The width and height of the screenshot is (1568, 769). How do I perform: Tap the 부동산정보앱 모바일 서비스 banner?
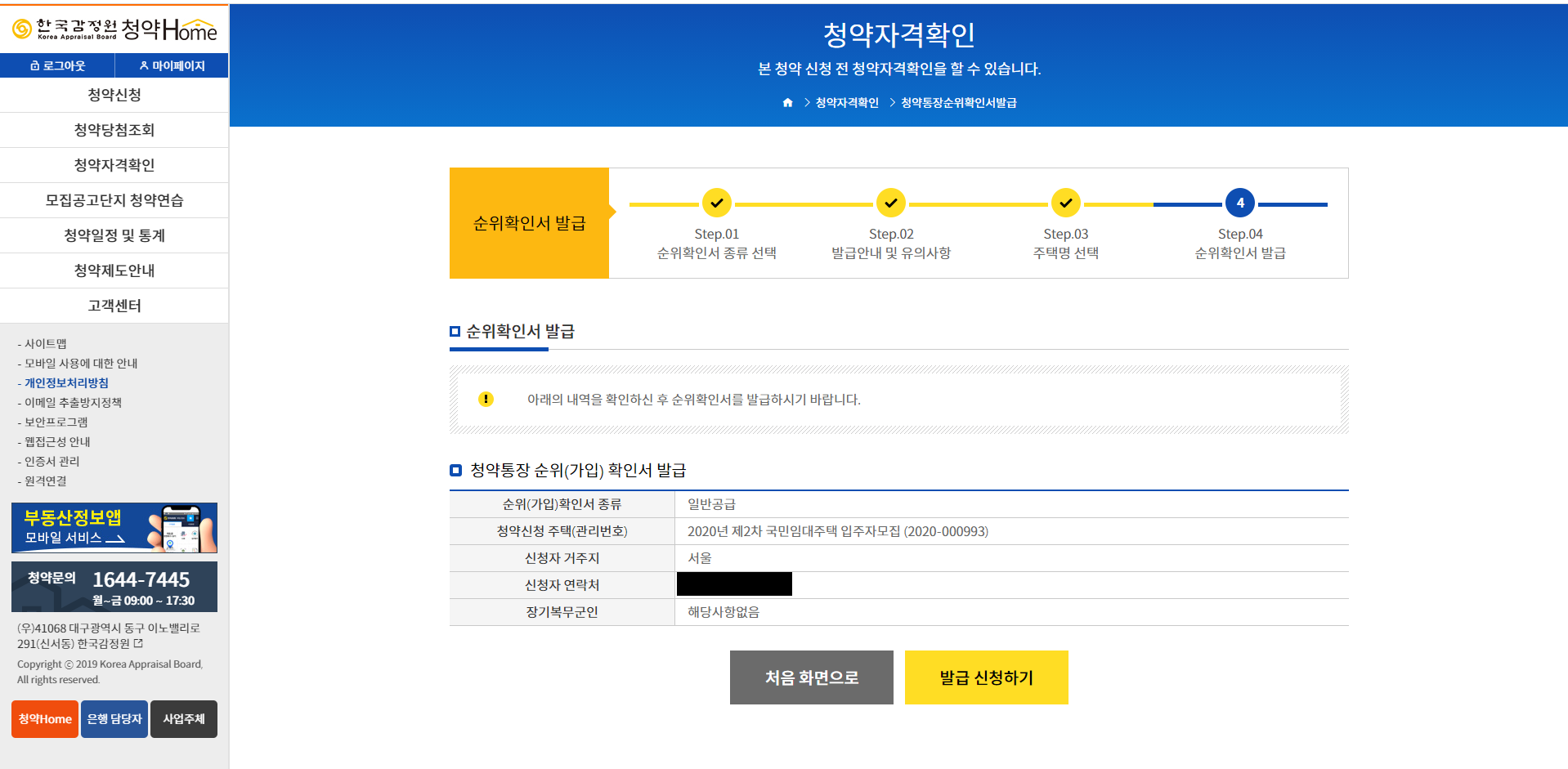coord(114,528)
